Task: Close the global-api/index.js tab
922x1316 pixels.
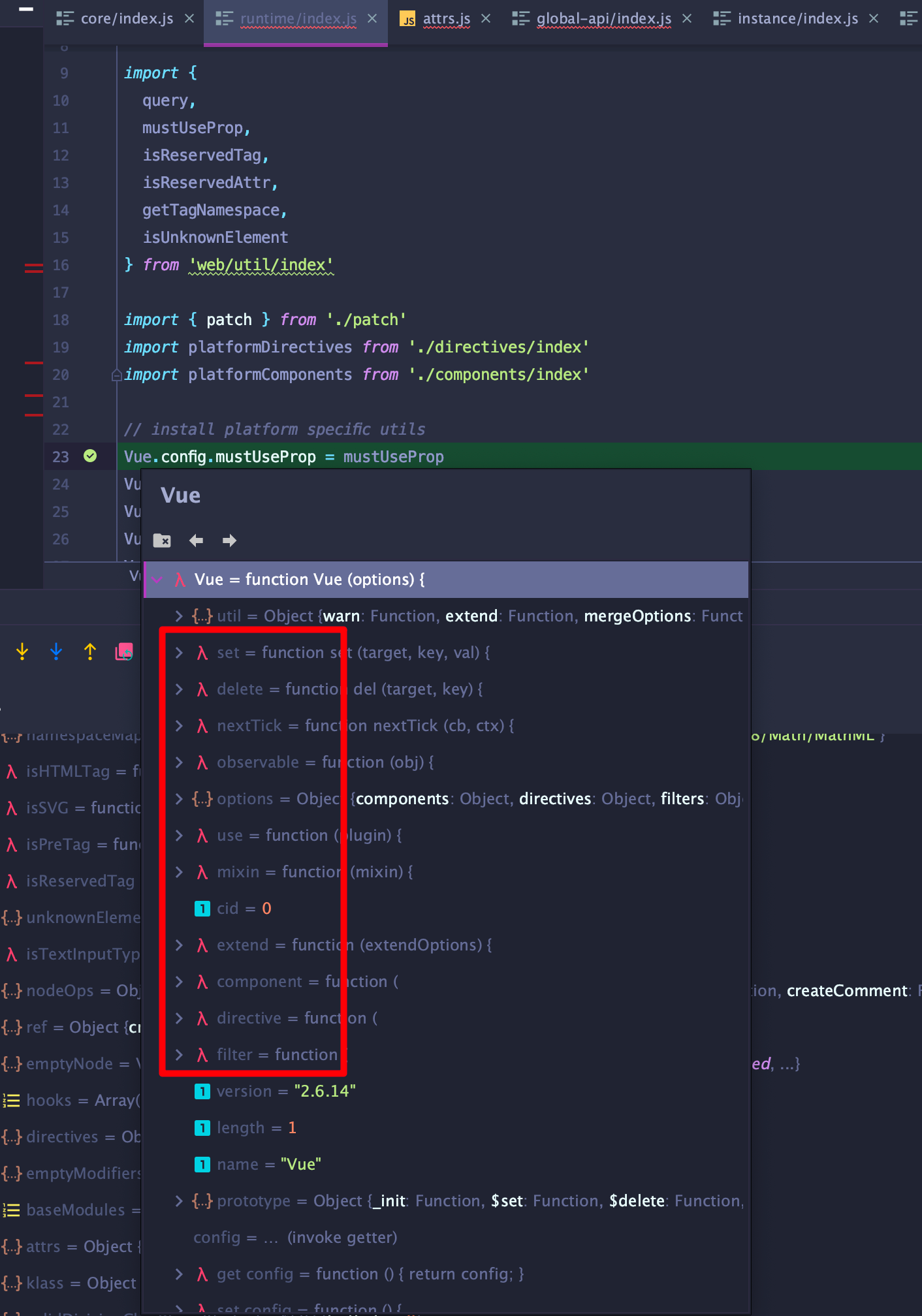Action: tap(687, 19)
